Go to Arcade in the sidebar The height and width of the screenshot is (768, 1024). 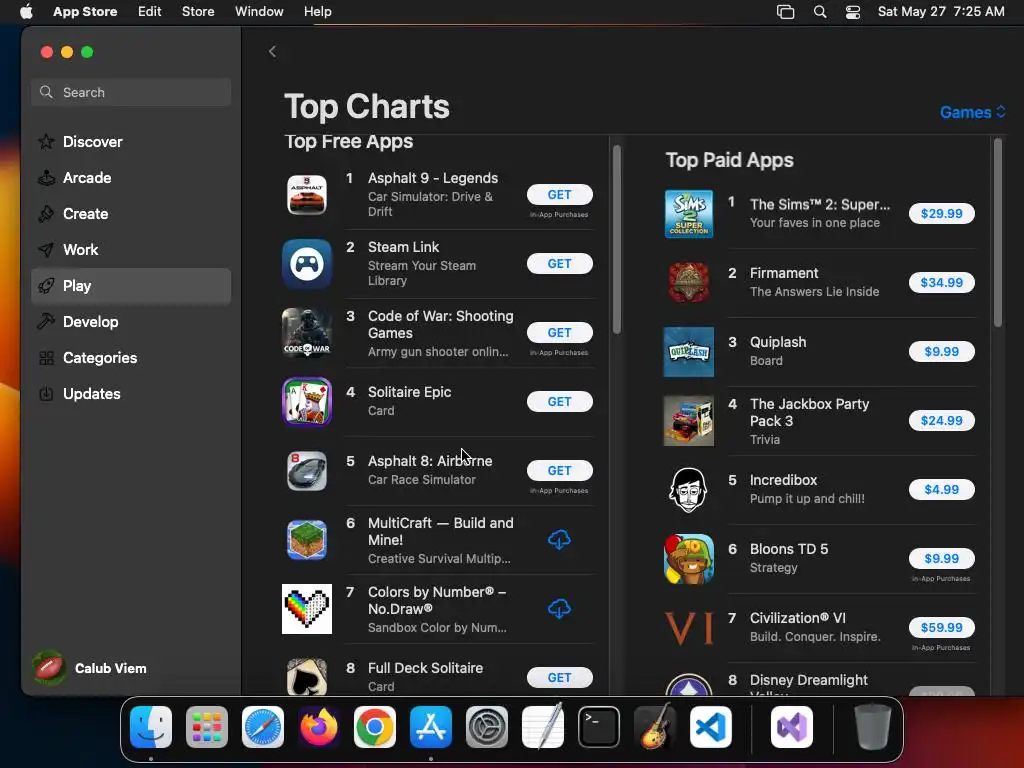[131, 178]
